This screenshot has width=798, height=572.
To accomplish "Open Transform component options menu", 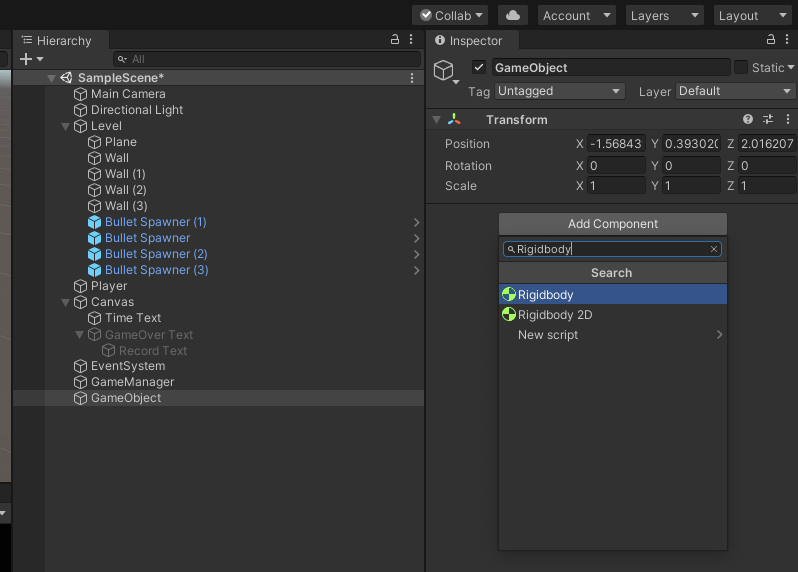I will tap(788, 119).
